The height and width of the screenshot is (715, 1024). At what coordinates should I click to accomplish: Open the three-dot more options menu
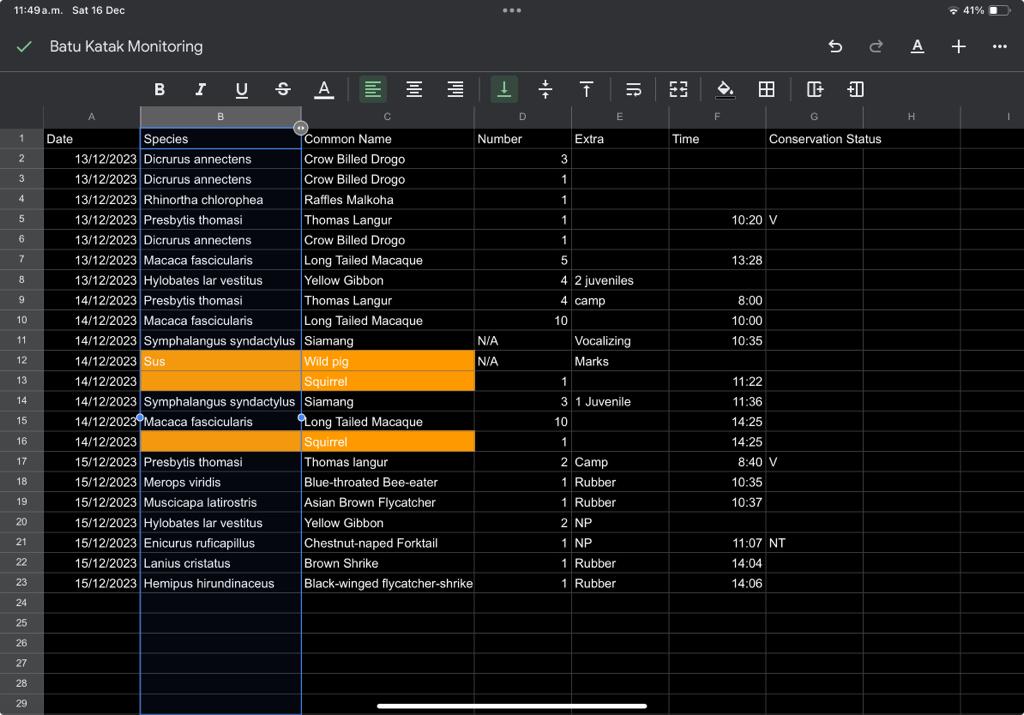(999, 46)
